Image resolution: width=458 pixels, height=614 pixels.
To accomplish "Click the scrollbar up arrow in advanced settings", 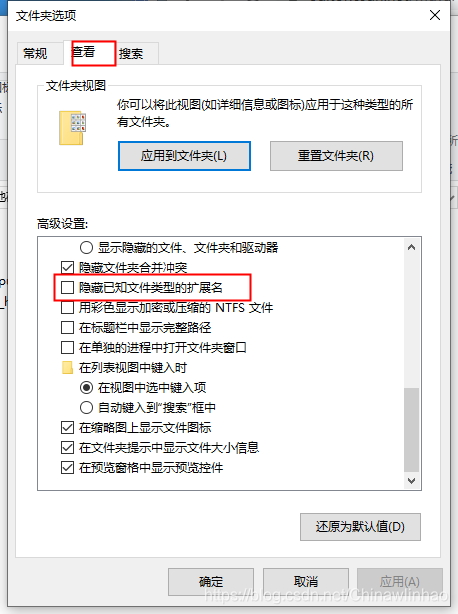I will pyautogui.click(x=411, y=247).
